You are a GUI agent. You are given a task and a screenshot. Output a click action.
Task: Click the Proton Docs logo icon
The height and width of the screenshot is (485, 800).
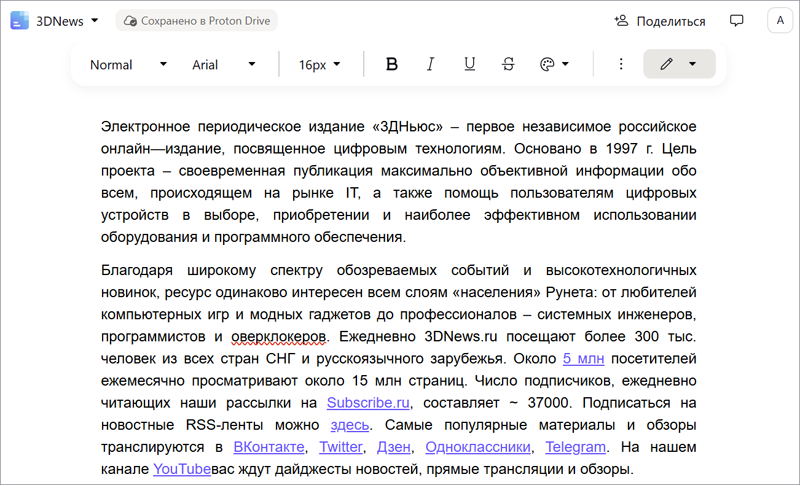click(20, 20)
